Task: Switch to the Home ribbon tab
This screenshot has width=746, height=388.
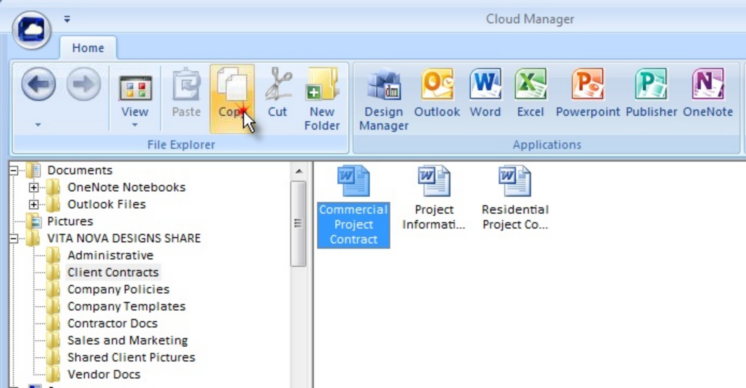Action: (88, 48)
